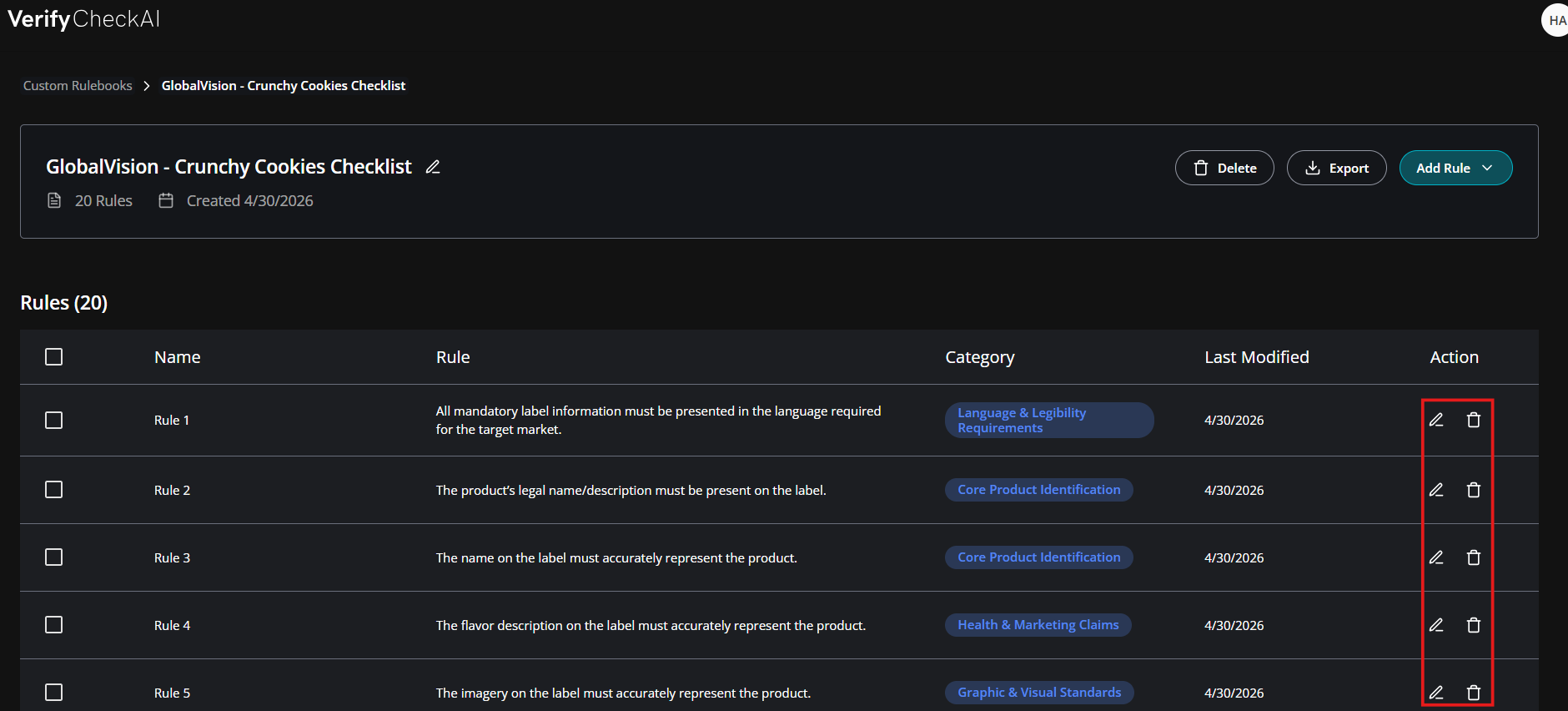Click the VerifyCheckAI logo
This screenshot has width=1568, height=711.
point(83,19)
